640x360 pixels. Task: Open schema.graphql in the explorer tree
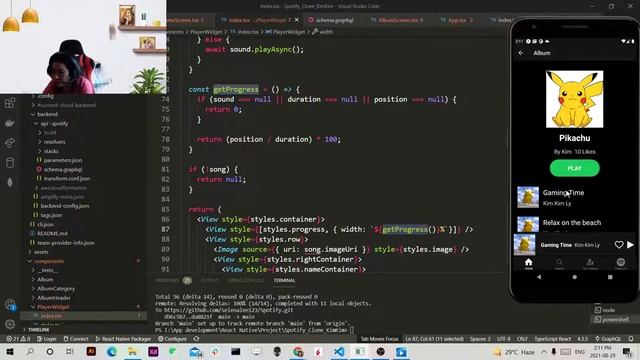pos(63,169)
